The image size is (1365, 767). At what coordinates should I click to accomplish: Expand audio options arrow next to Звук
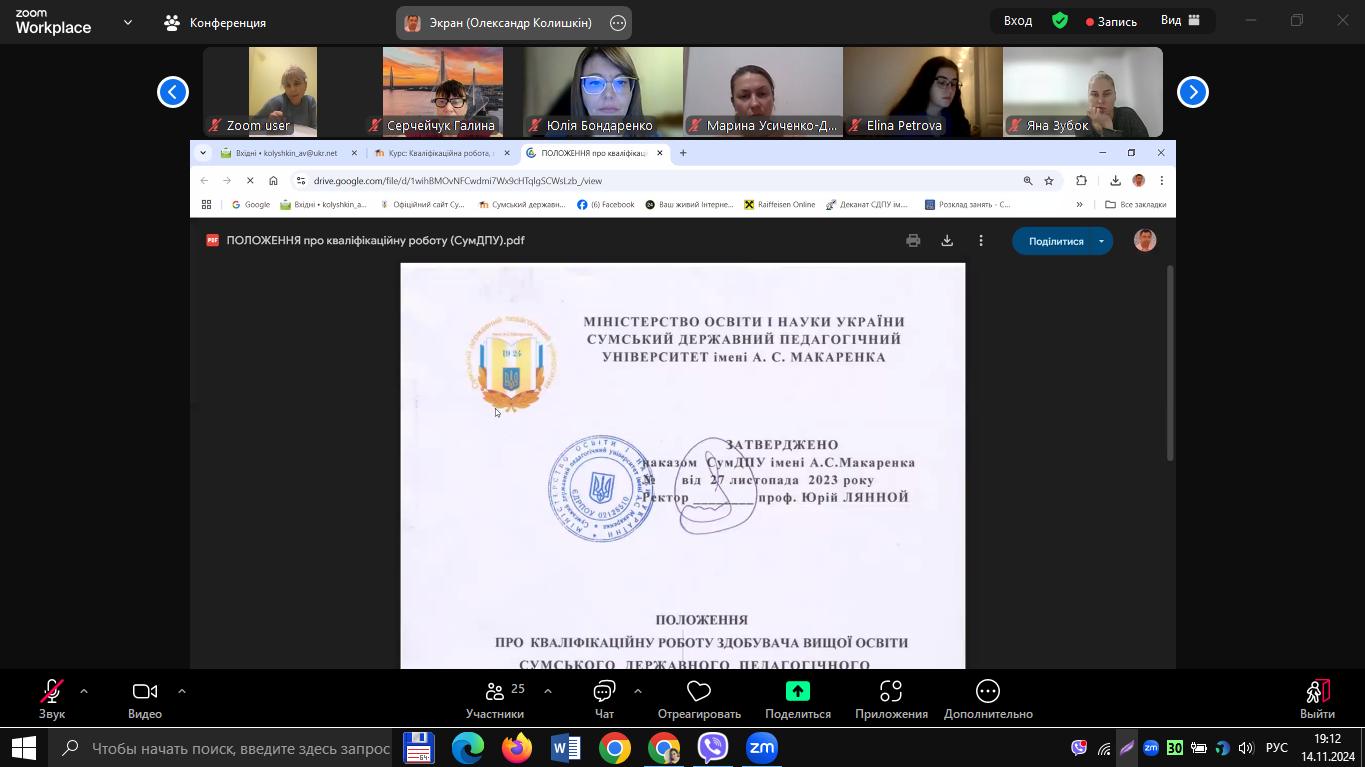[84, 691]
